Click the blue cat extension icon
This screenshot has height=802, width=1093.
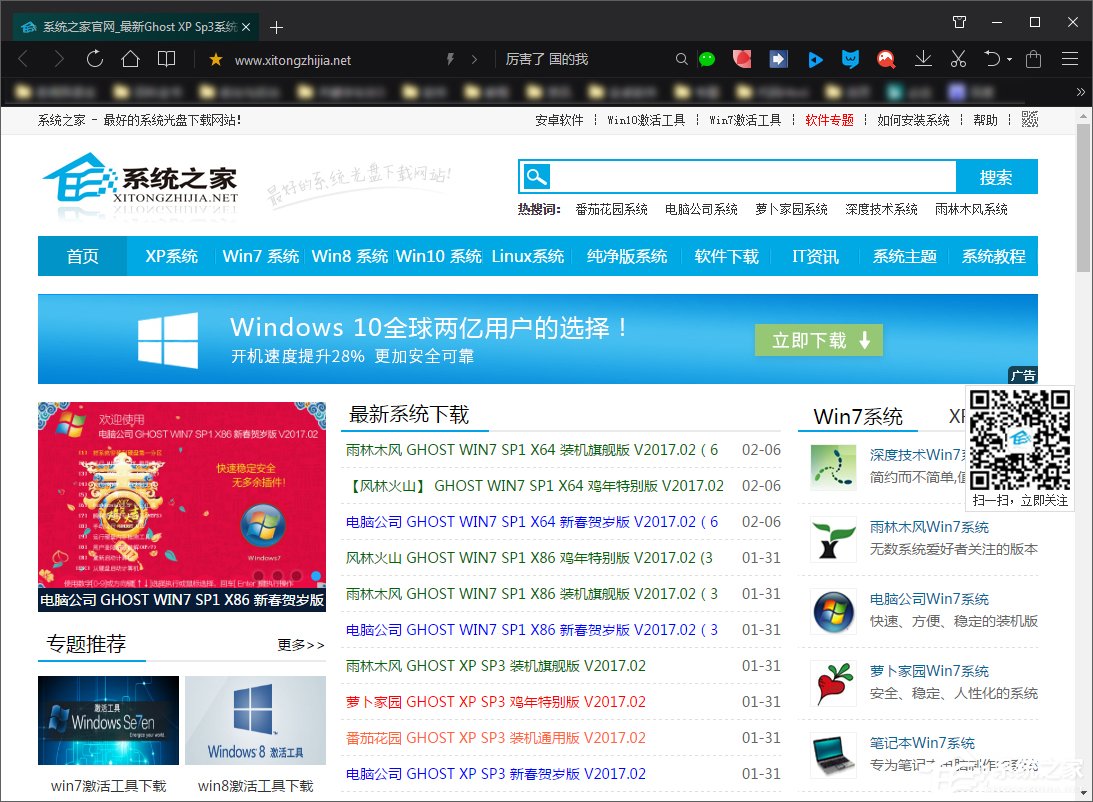851,59
